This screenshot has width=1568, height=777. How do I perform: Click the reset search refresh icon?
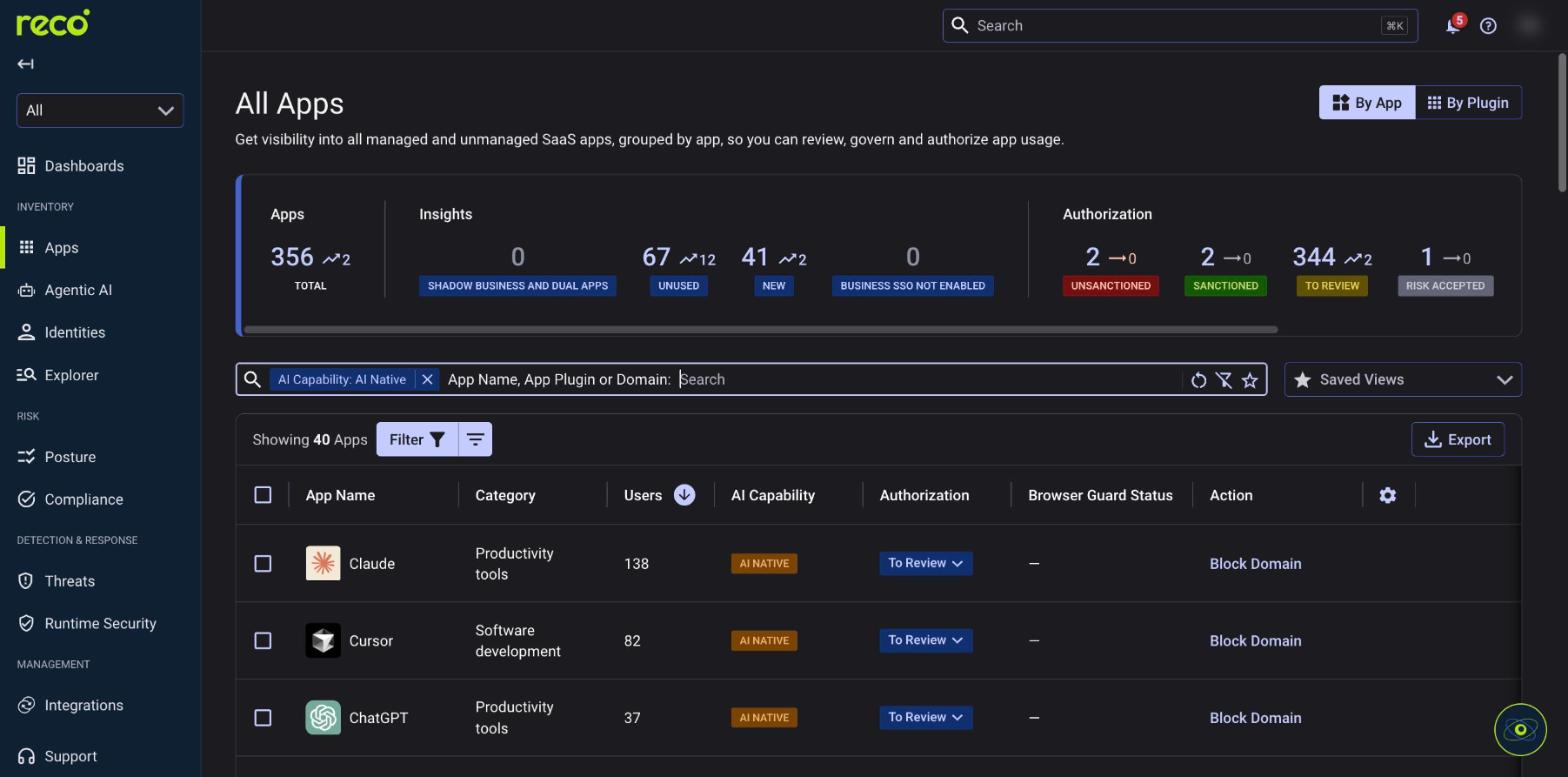pyautogui.click(x=1198, y=380)
